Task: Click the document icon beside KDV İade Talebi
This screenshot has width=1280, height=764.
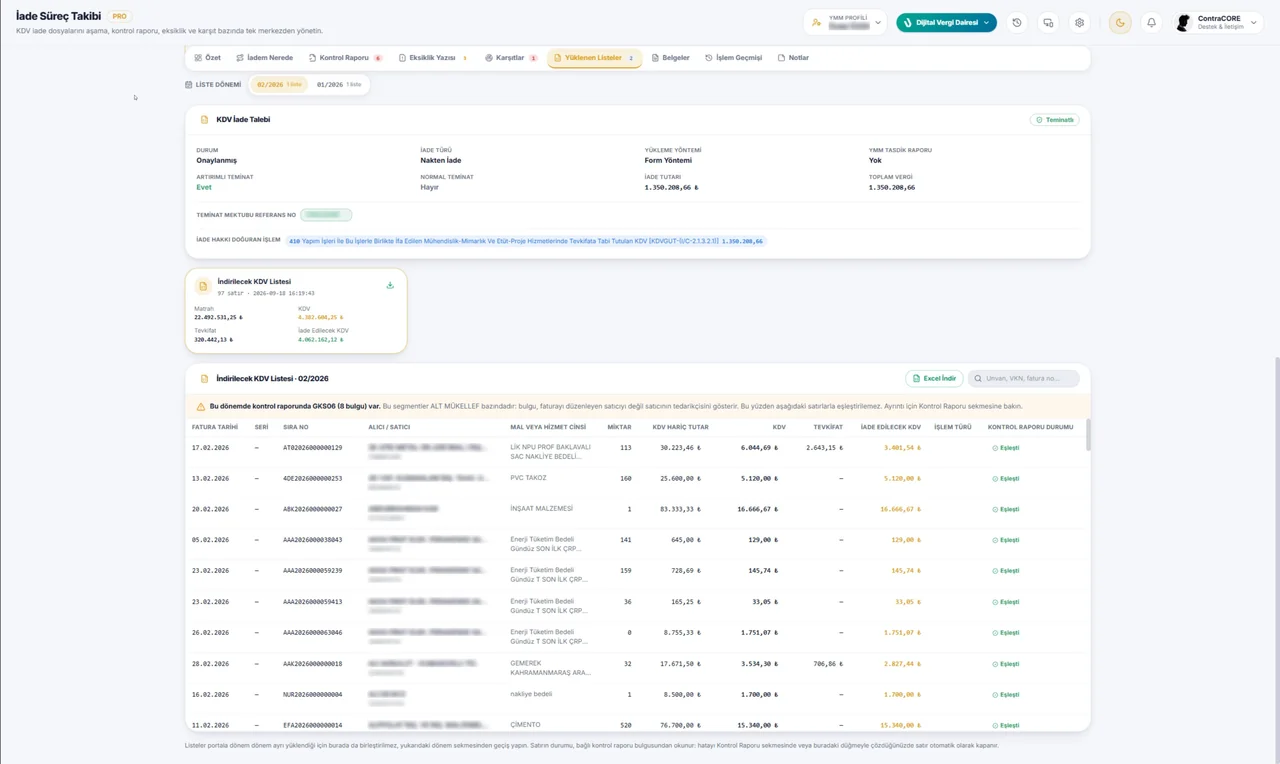Action: pos(204,120)
